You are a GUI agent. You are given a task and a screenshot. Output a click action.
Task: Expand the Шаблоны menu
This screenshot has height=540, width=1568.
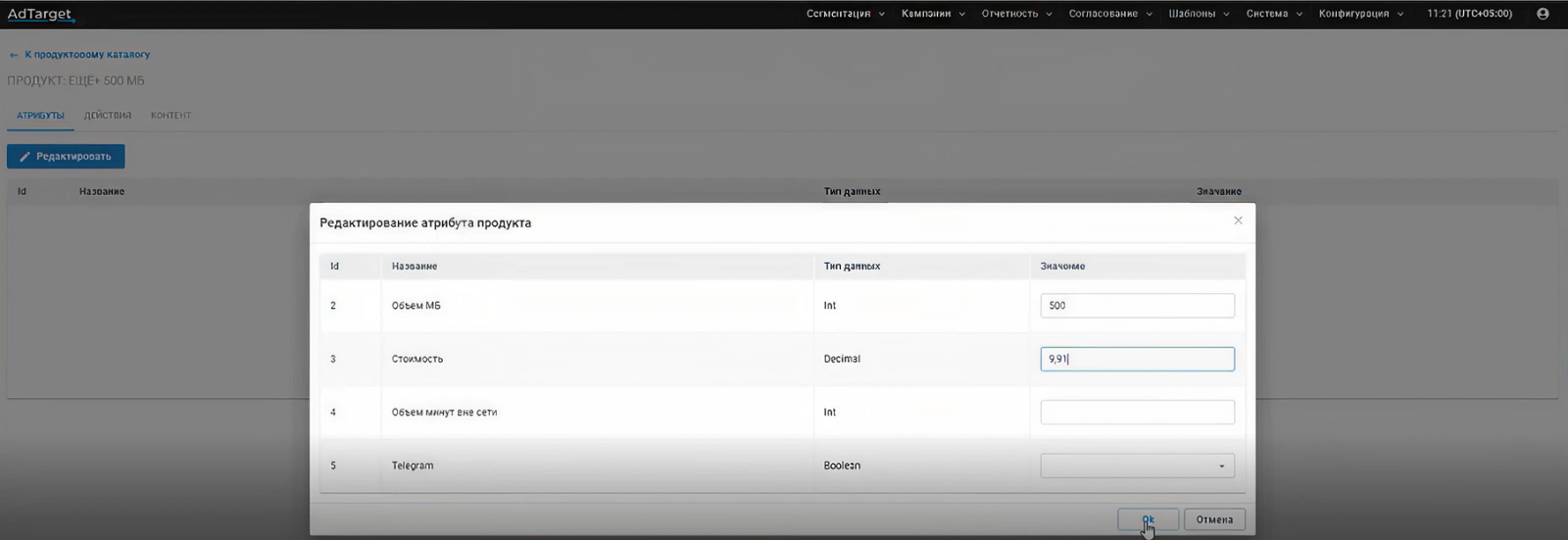coord(1198,14)
